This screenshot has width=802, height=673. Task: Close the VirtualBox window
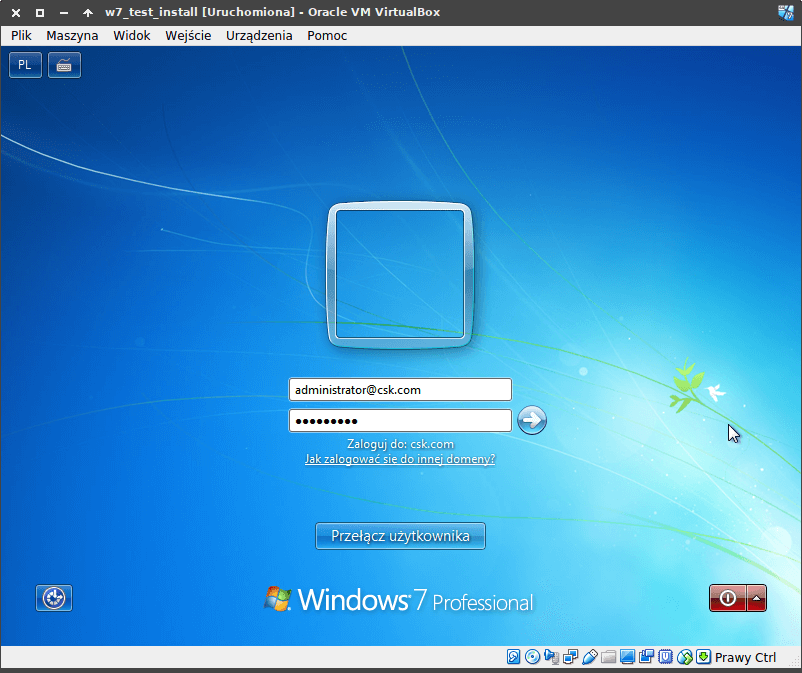click(x=16, y=13)
